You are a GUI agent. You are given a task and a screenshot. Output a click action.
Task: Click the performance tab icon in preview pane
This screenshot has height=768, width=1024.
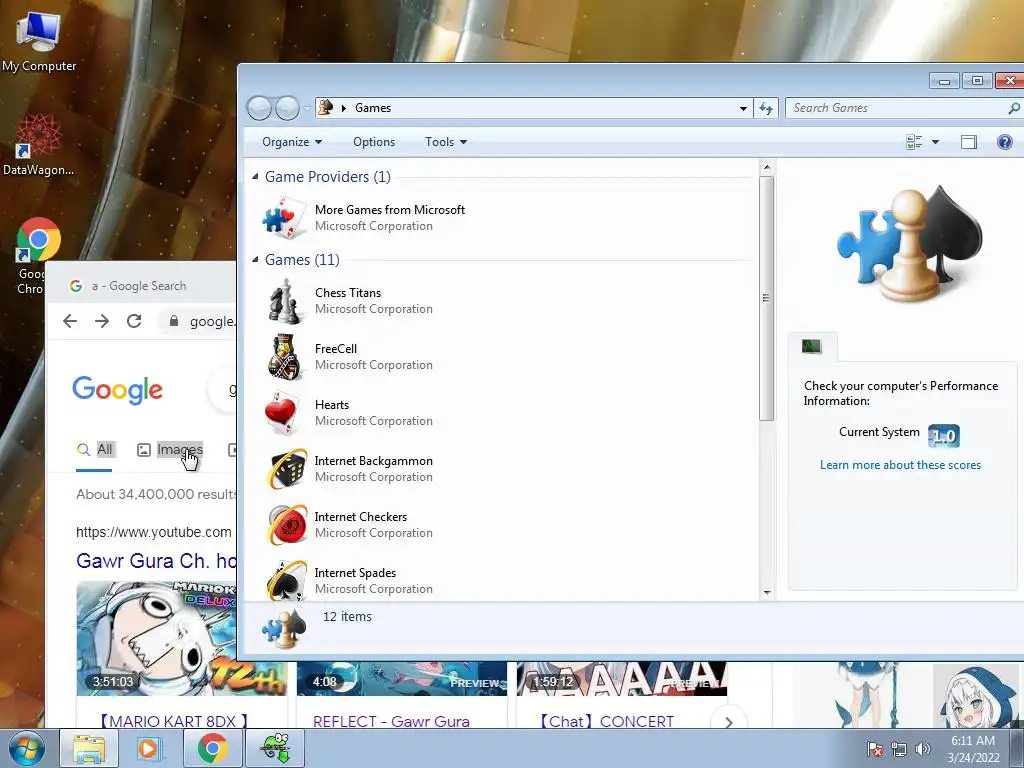click(811, 346)
